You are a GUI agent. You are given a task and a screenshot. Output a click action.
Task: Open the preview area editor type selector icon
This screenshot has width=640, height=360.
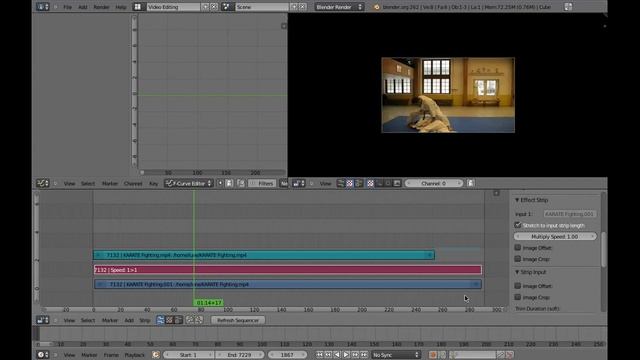[299, 183]
